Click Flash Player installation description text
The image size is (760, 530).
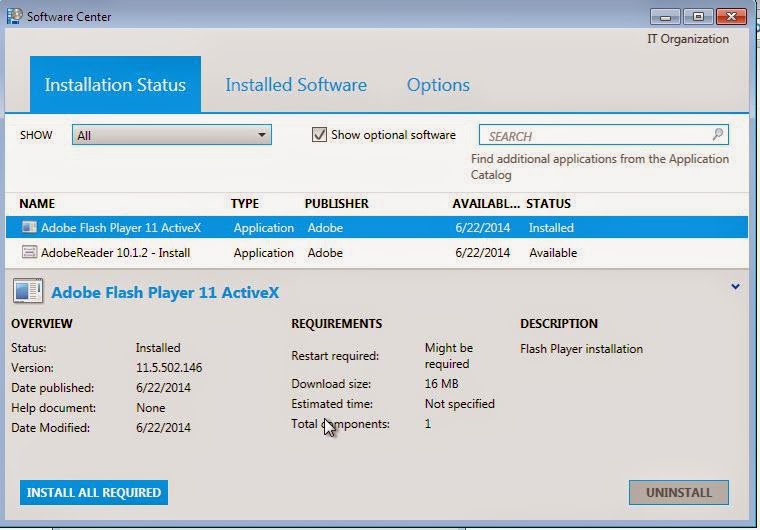[581, 349]
